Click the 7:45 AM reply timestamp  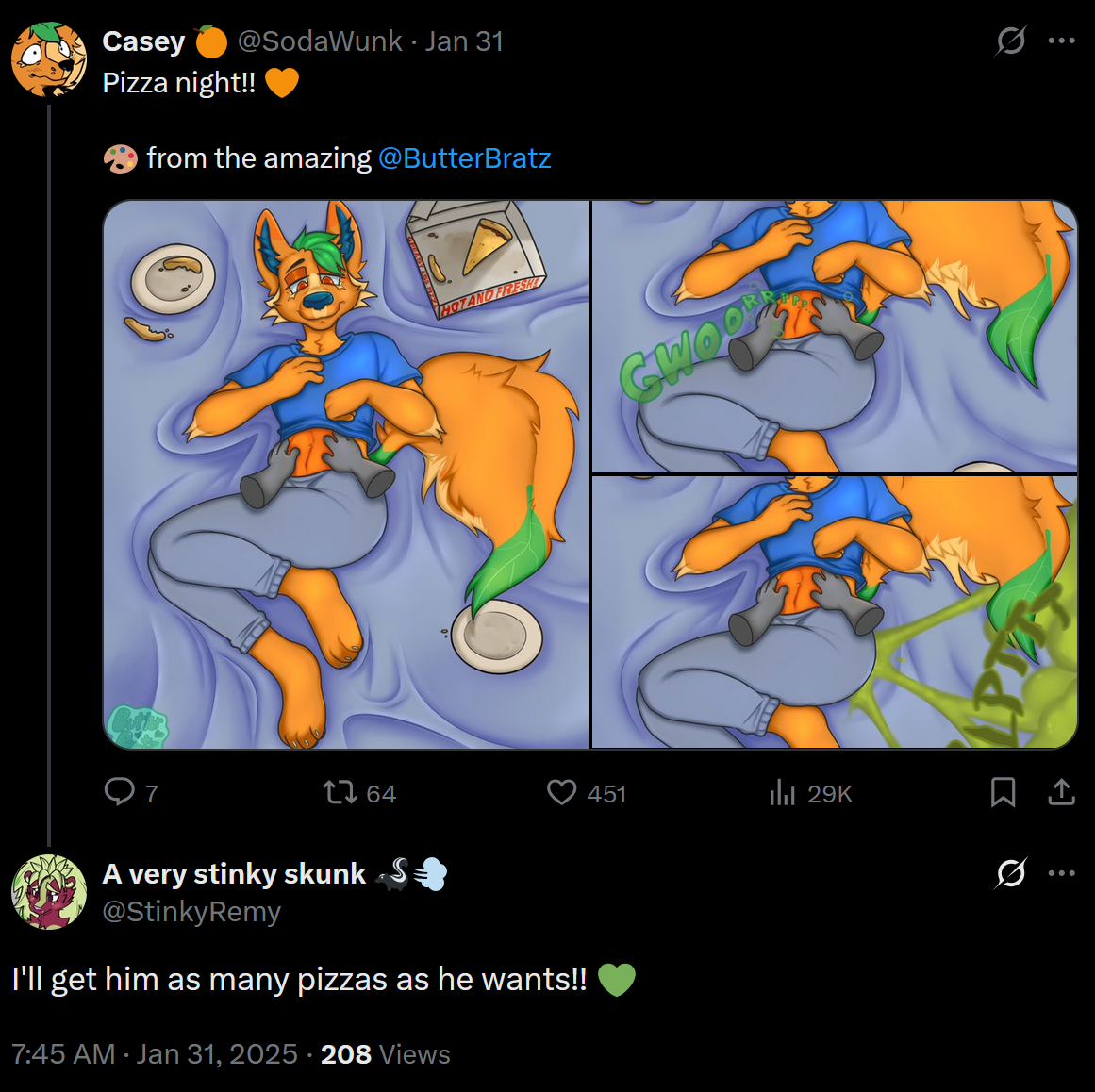pyautogui.click(x=63, y=1053)
